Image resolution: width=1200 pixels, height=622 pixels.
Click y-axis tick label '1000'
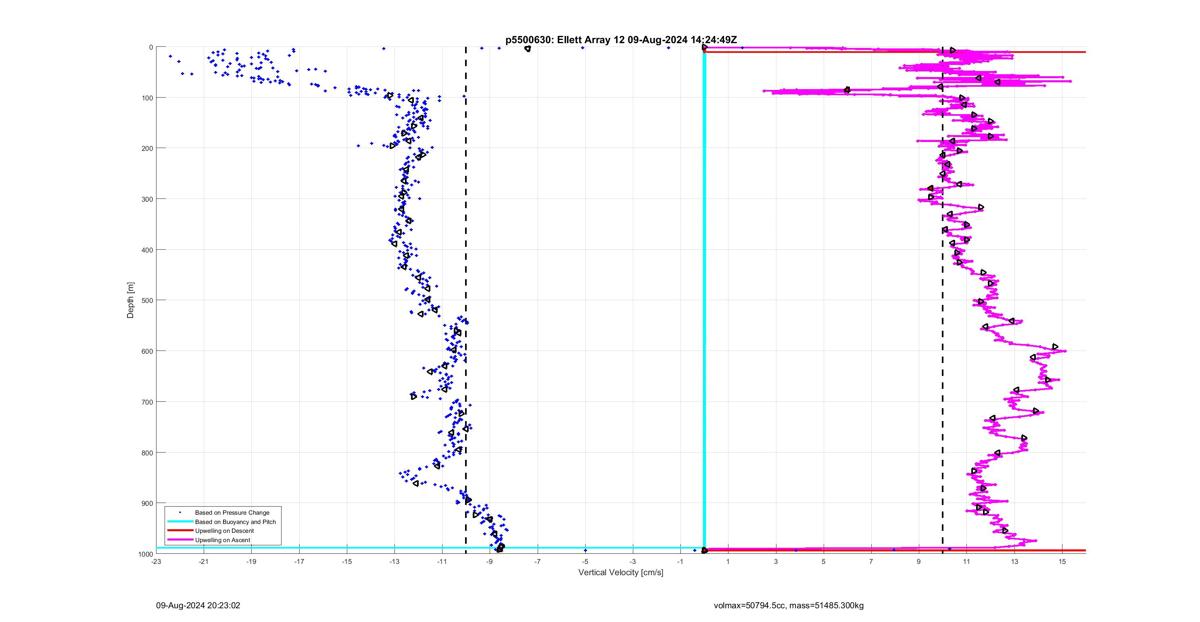tap(144, 554)
